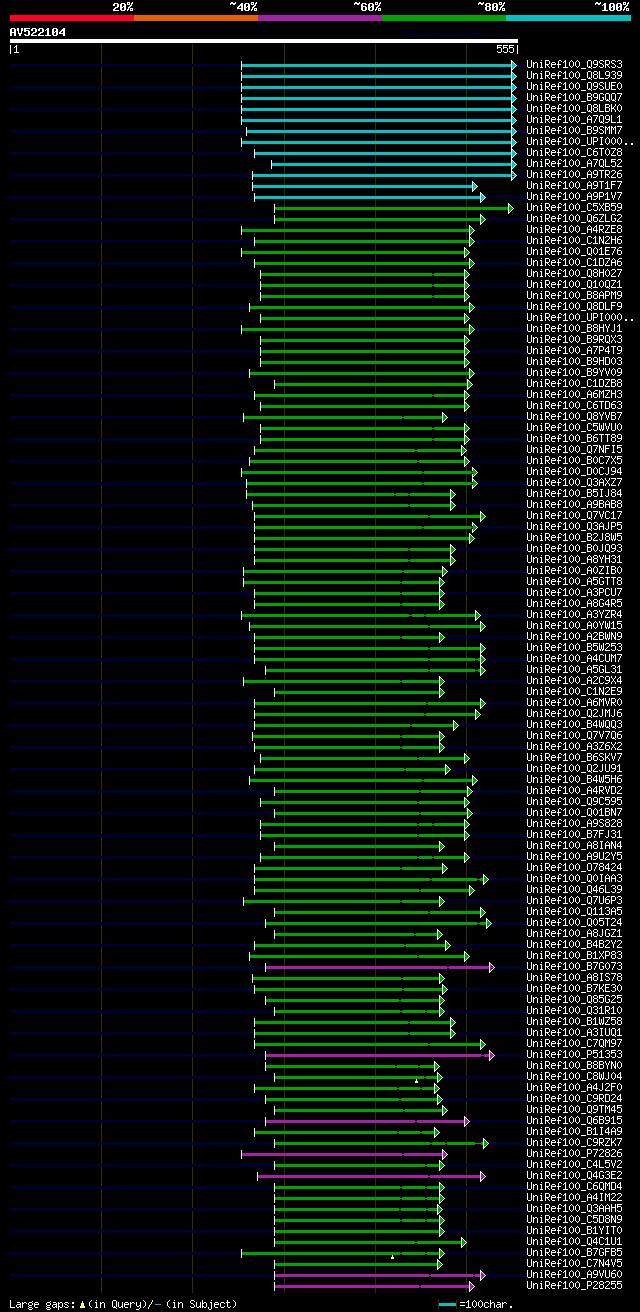The image size is (640, 1312).
Task: Select label UniRef100_C1N2H6
Action: click(574, 241)
